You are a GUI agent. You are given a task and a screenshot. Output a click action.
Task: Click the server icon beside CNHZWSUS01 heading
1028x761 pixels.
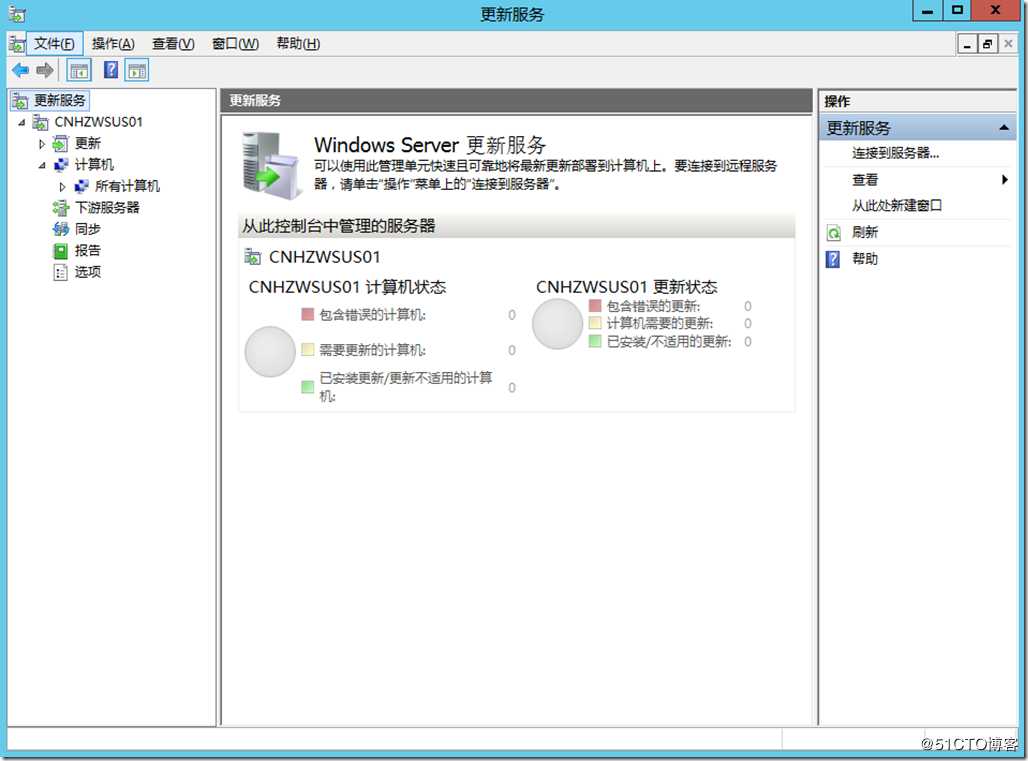(x=252, y=256)
